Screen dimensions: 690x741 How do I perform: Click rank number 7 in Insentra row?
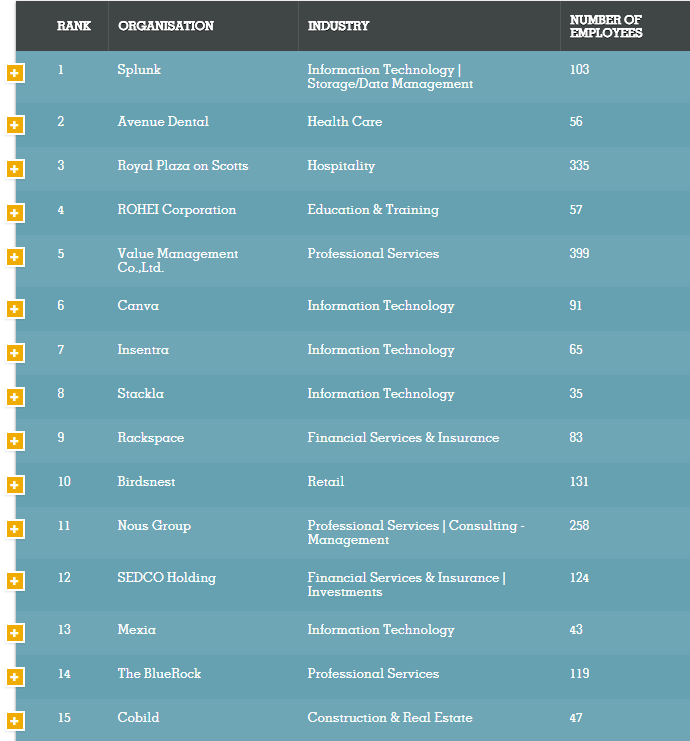click(x=61, y=349)
